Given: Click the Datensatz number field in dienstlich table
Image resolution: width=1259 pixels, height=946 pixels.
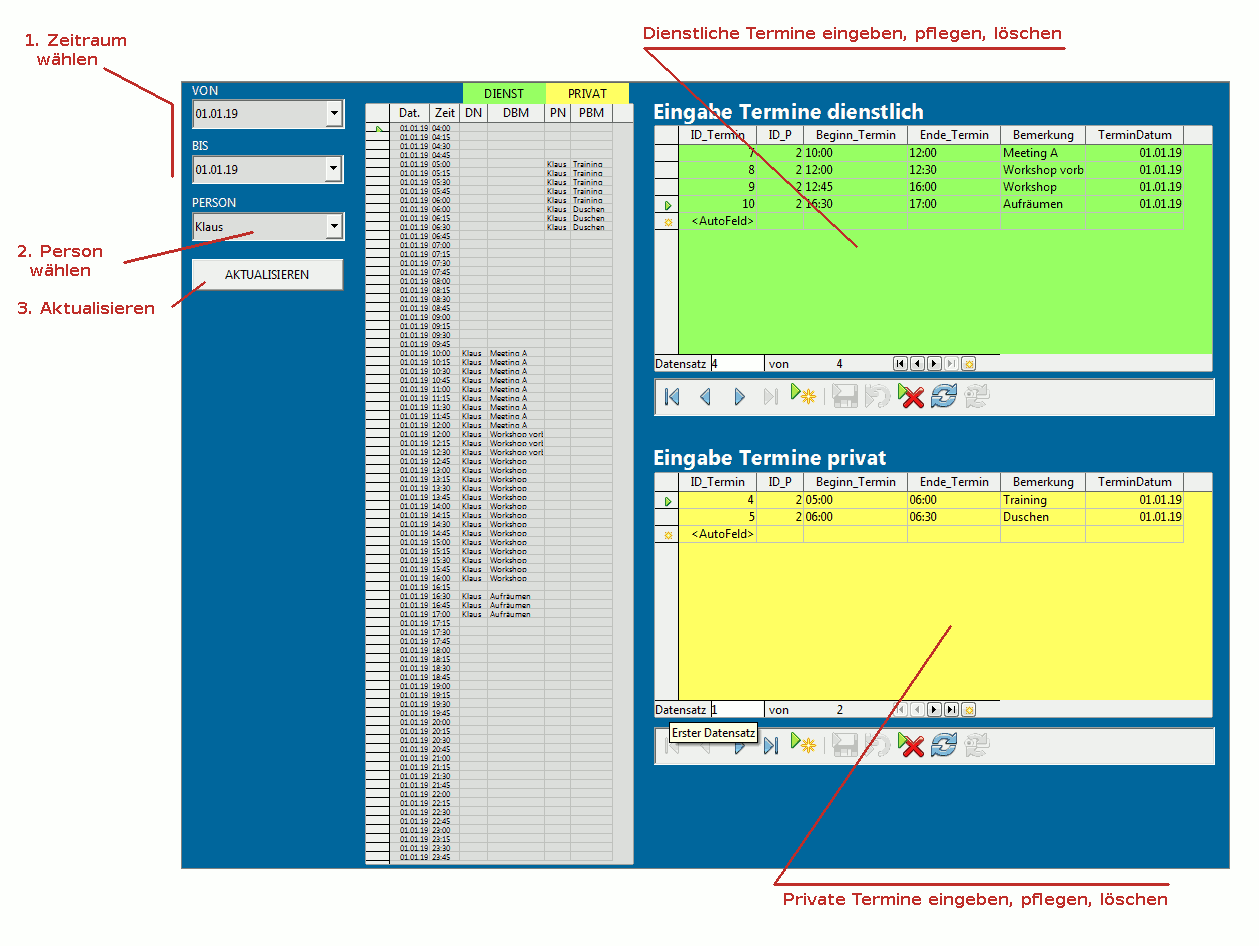Looking at the screenshot, I should 737,364.
